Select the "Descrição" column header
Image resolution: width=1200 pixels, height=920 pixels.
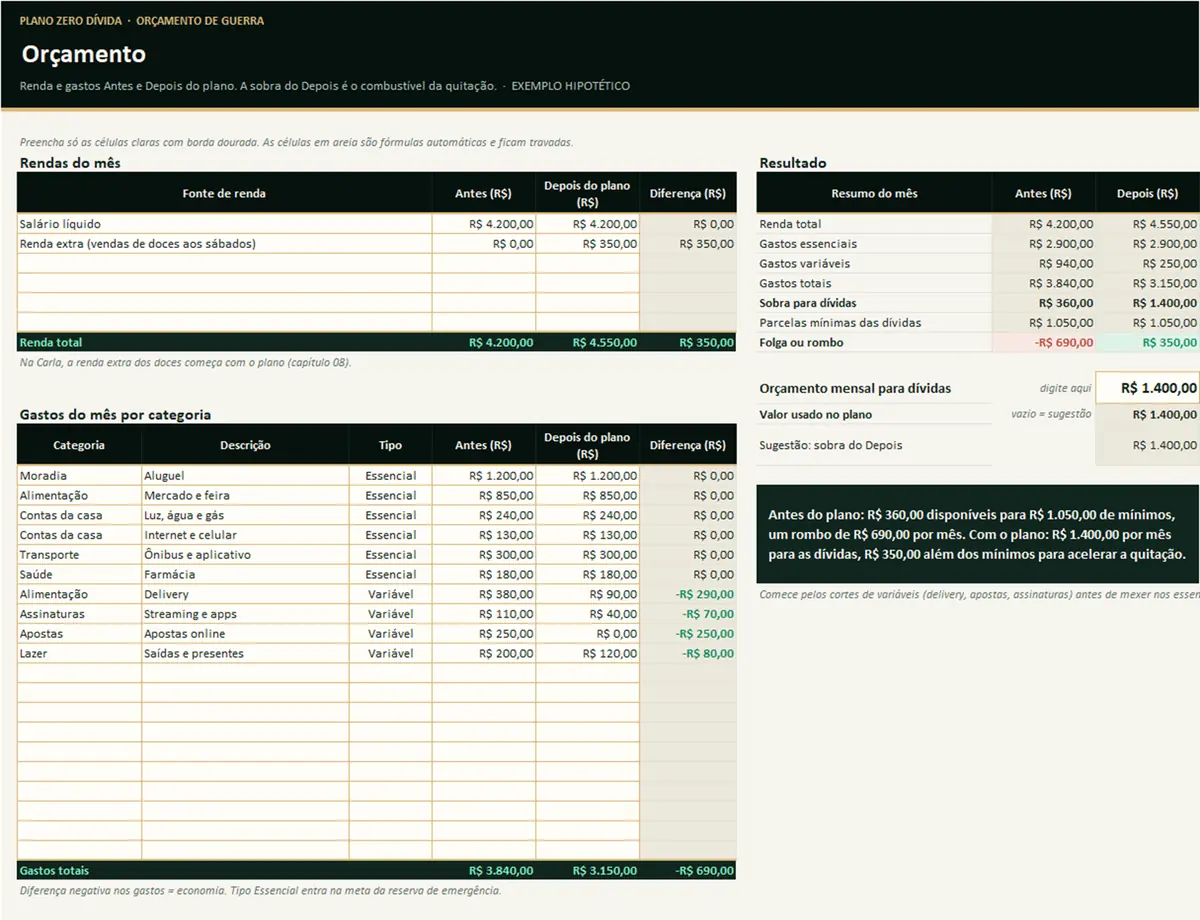click(x=245, y=445)
